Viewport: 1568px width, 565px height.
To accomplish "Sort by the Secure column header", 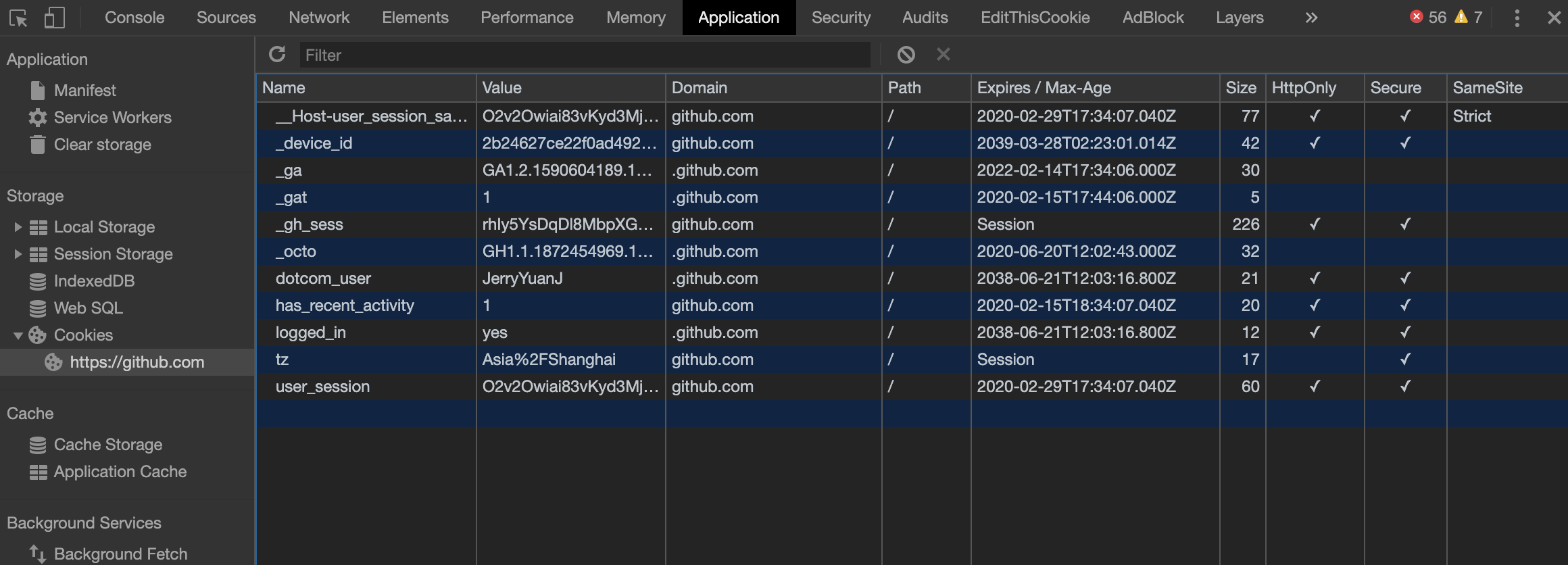I will tap(1406, 88).
